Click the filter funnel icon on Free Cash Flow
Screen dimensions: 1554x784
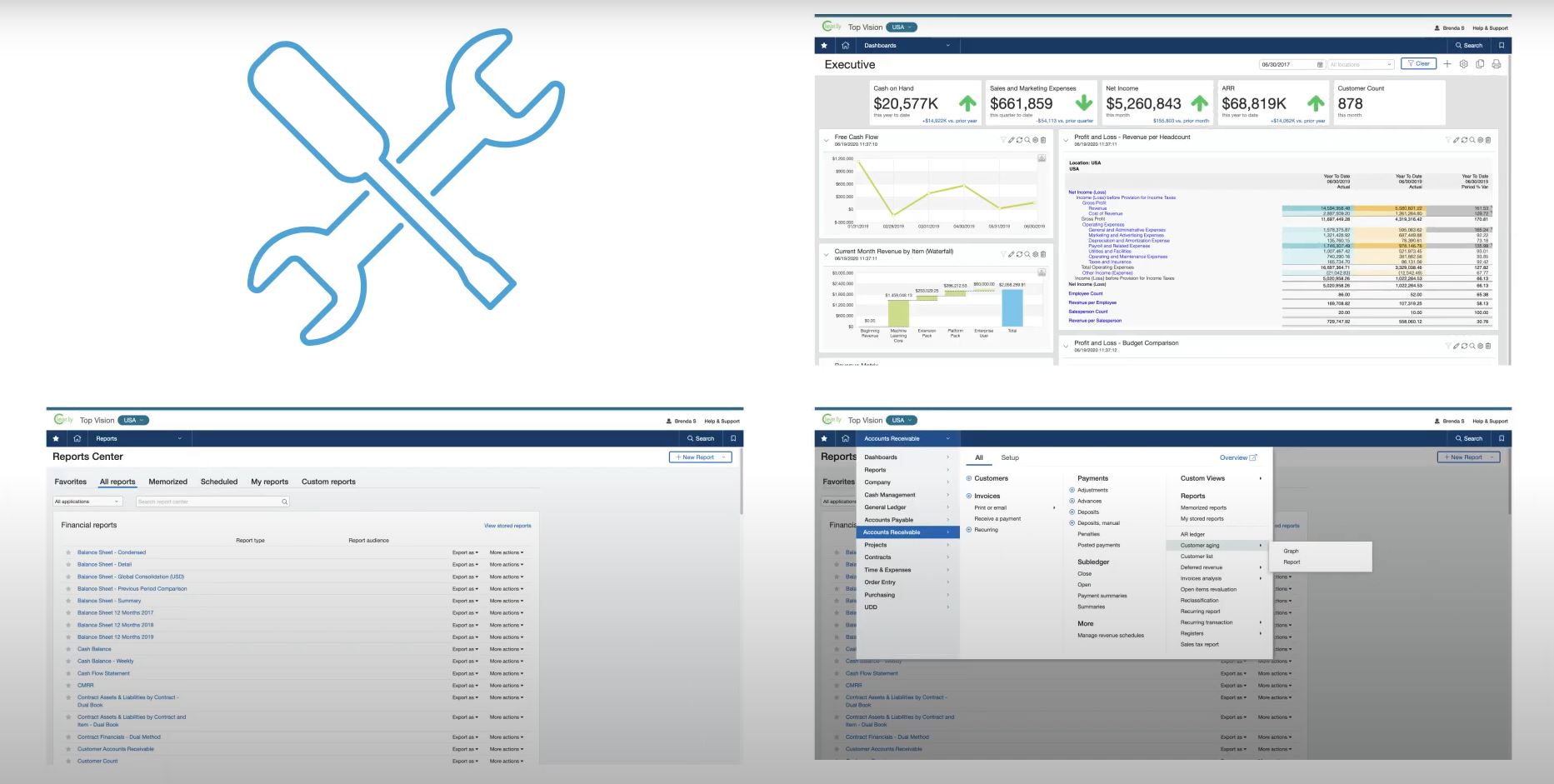[1003, 140]
